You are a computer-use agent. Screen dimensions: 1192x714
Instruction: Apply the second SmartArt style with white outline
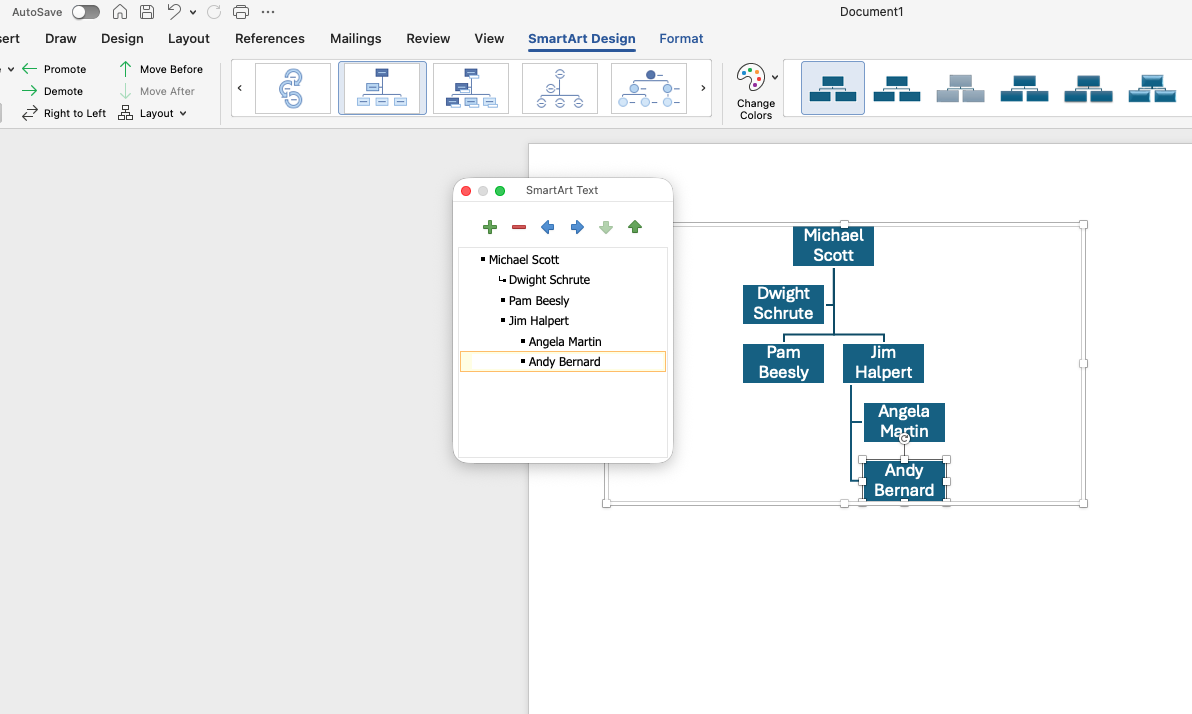897,88
